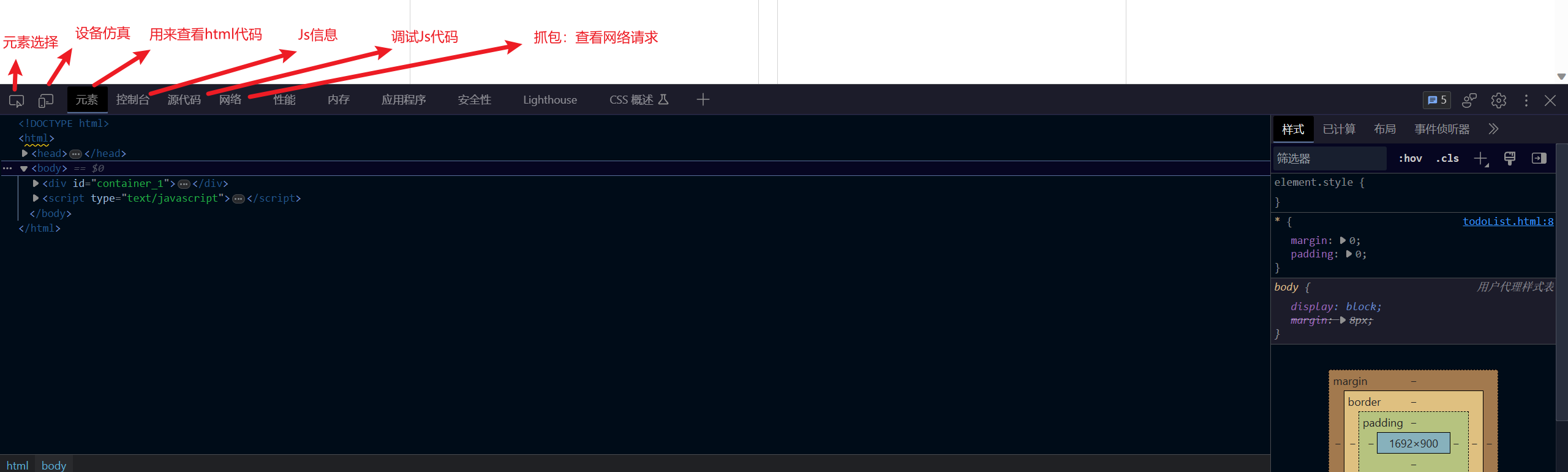Collapse the body element node
1568x472 pixels.
(x=24, y=169)
